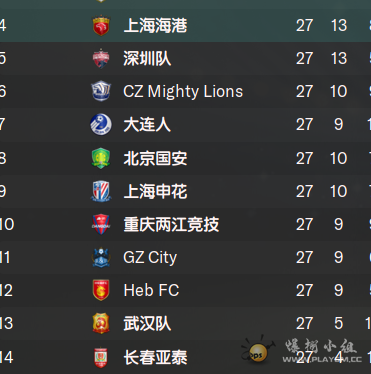This screenshot has width=371, height=374.
Task: Click the Heb FC red badge
Action: (x=101, y=290)
